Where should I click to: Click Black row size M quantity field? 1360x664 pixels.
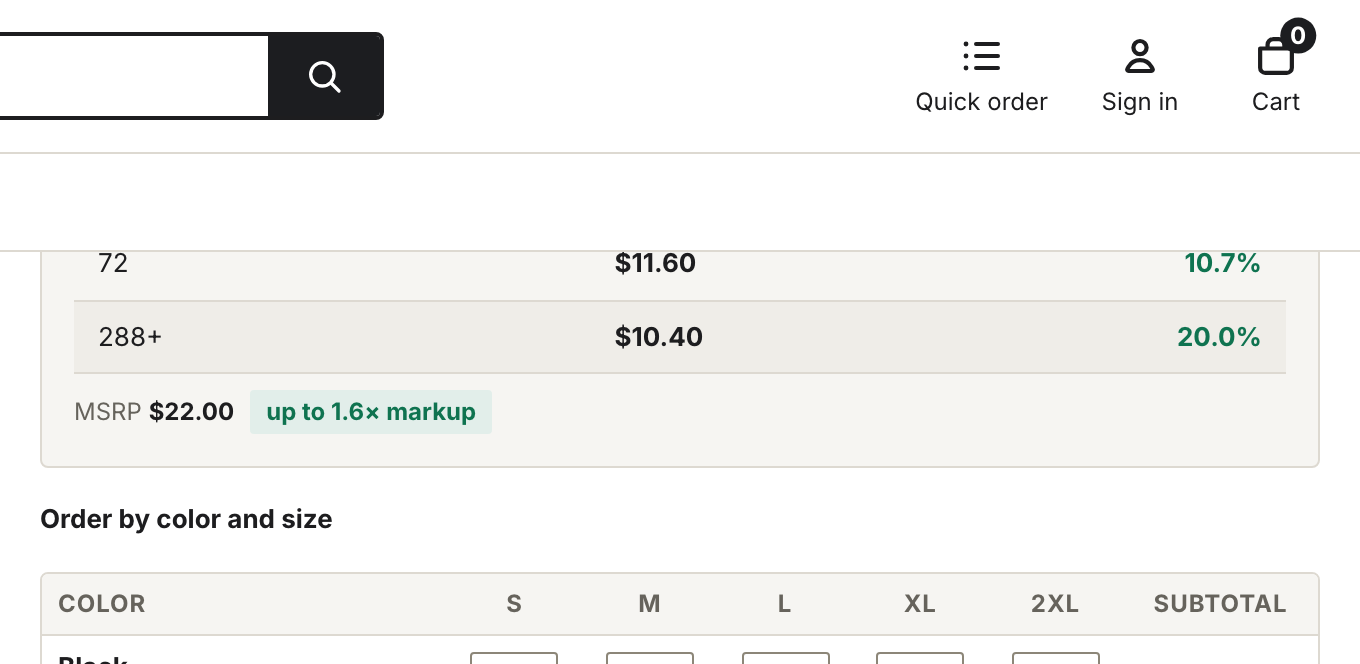coord(650,658)
